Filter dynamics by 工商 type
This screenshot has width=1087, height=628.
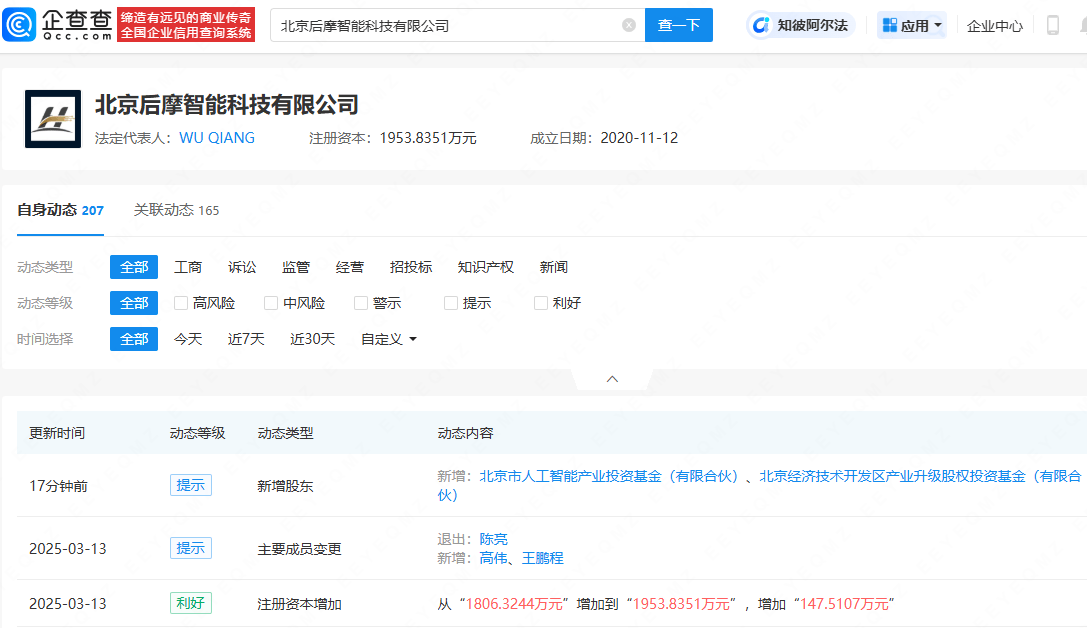[188, 267]
